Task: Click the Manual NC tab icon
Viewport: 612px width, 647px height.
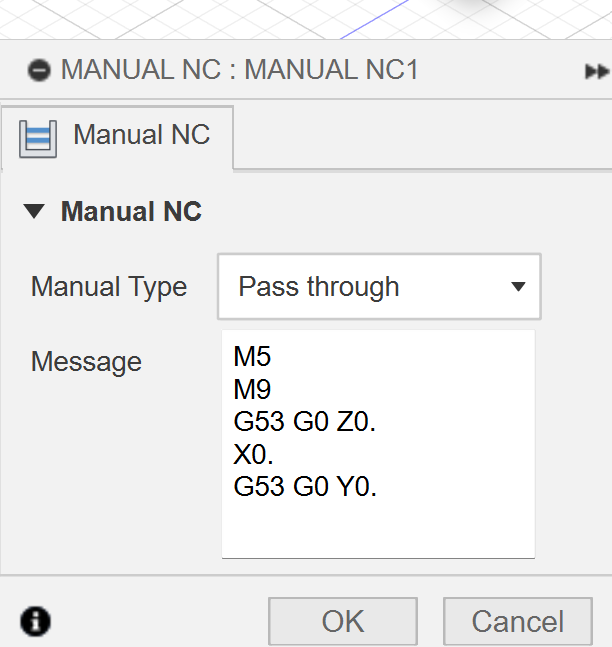Action: 38,139
